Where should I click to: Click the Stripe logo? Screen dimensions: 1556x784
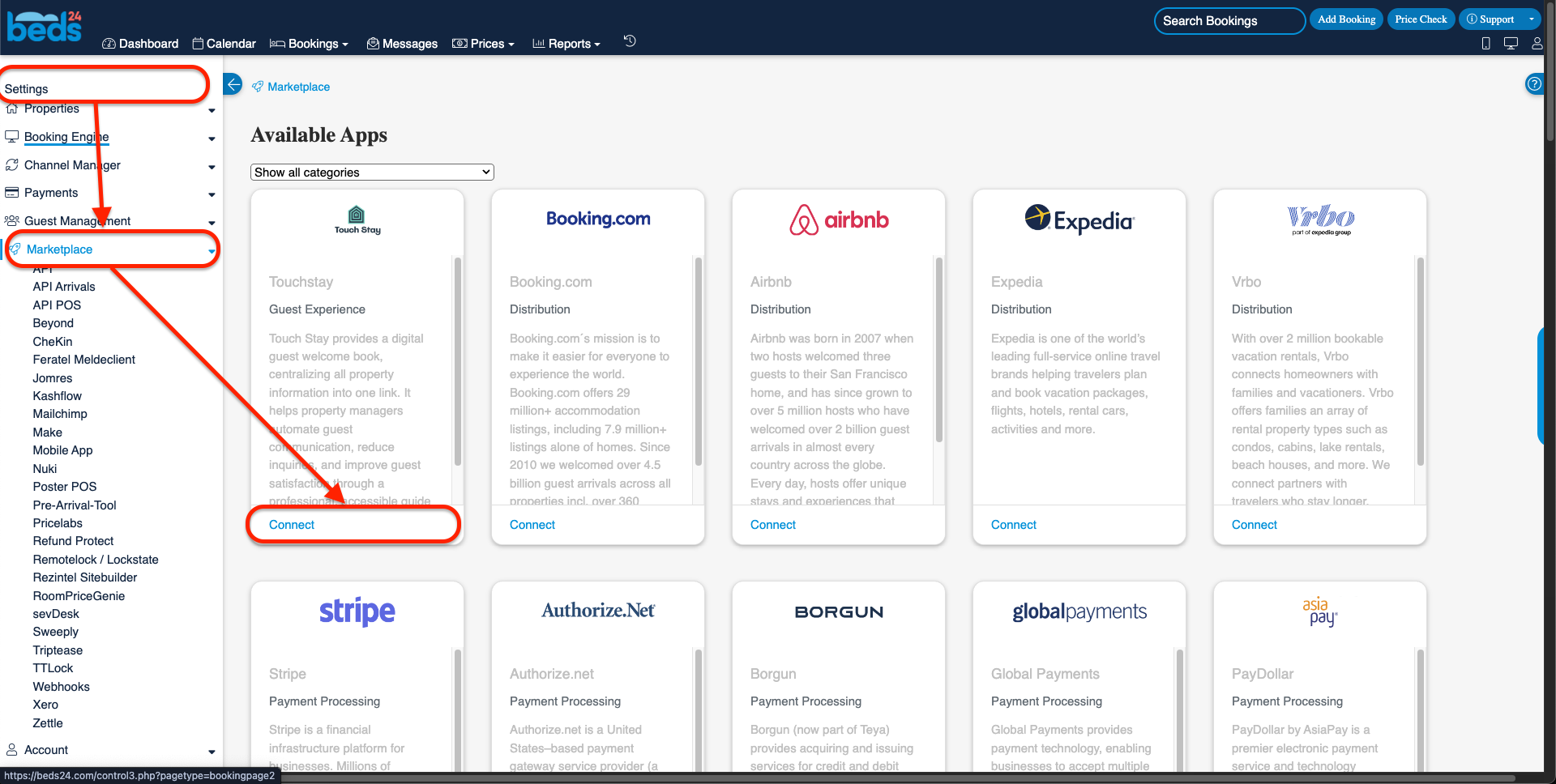(357, 611)
